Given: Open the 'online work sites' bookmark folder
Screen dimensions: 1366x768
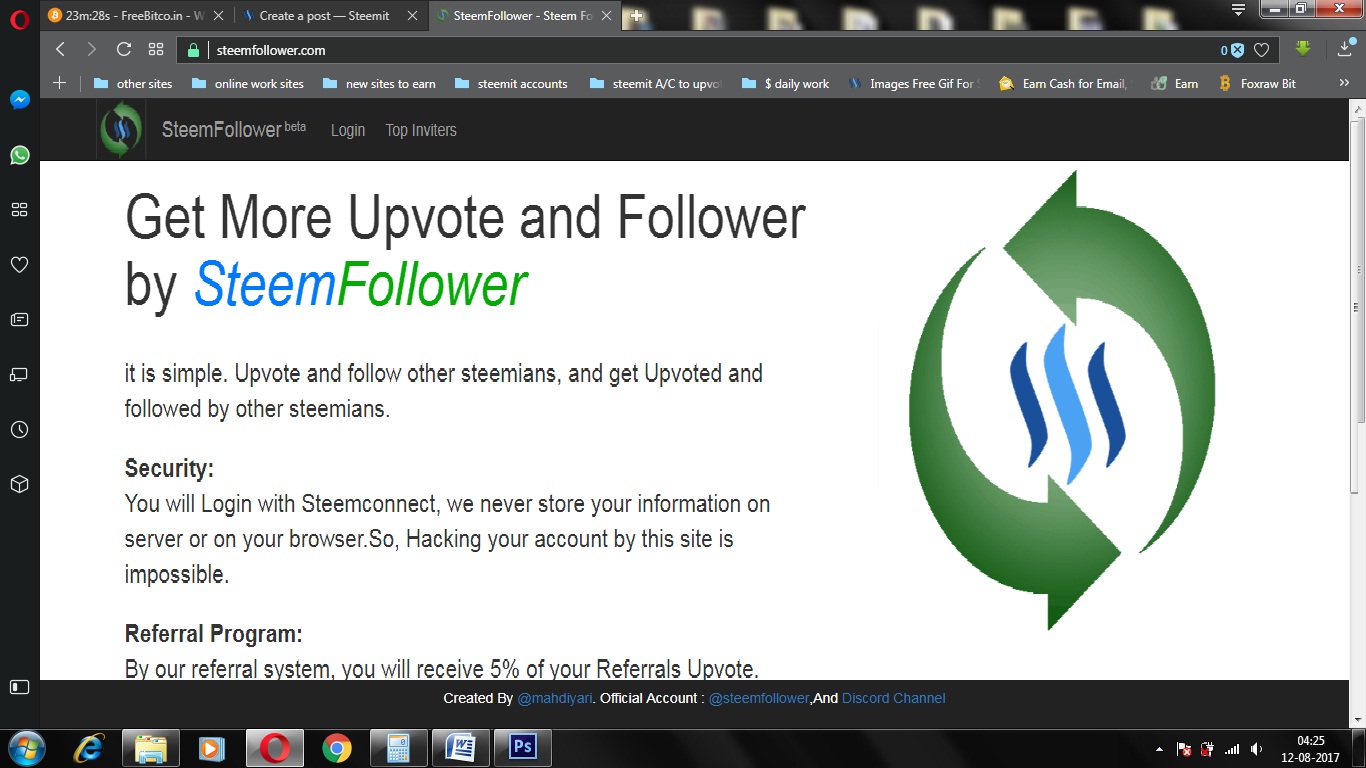Looking at the screenshot, I should pyautogui.click(x=248, y=84).
